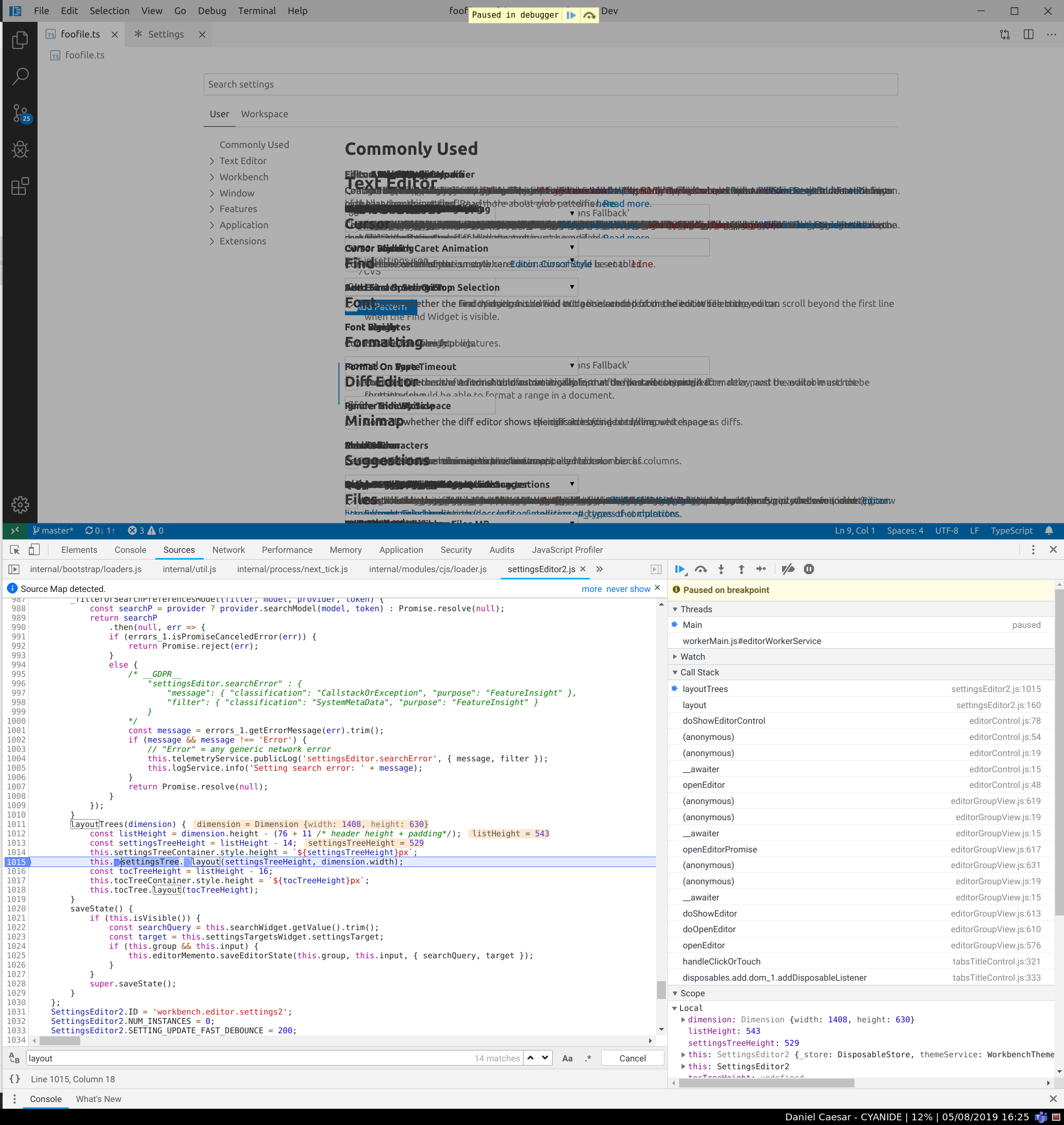1064x1125 pixels.
Task: Step out of current function in DevTools
Action: pos(741,568)
